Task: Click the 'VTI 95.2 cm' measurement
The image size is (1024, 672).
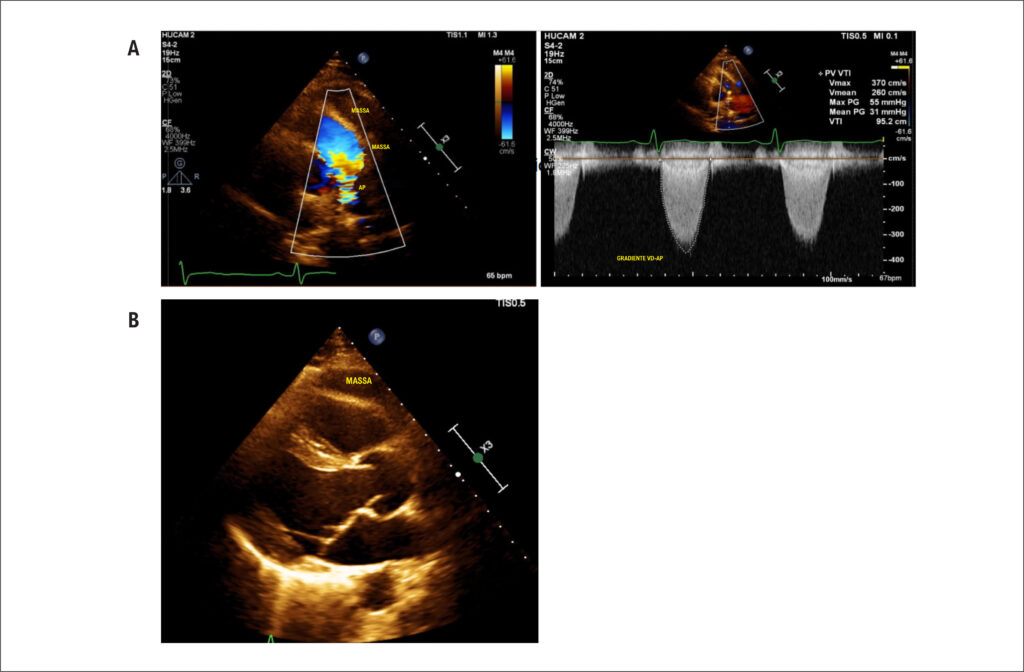Action: (x=867, y=122)
